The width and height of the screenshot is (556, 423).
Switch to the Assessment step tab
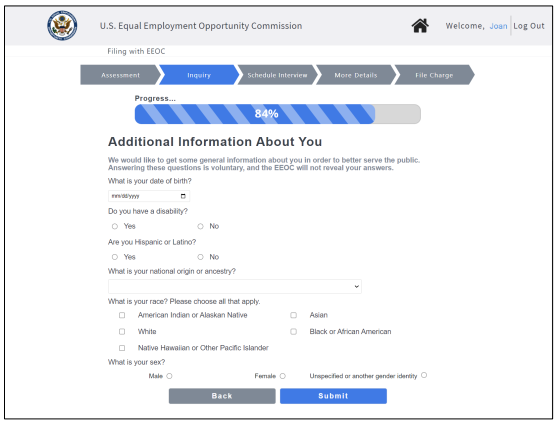pos(120,75)
